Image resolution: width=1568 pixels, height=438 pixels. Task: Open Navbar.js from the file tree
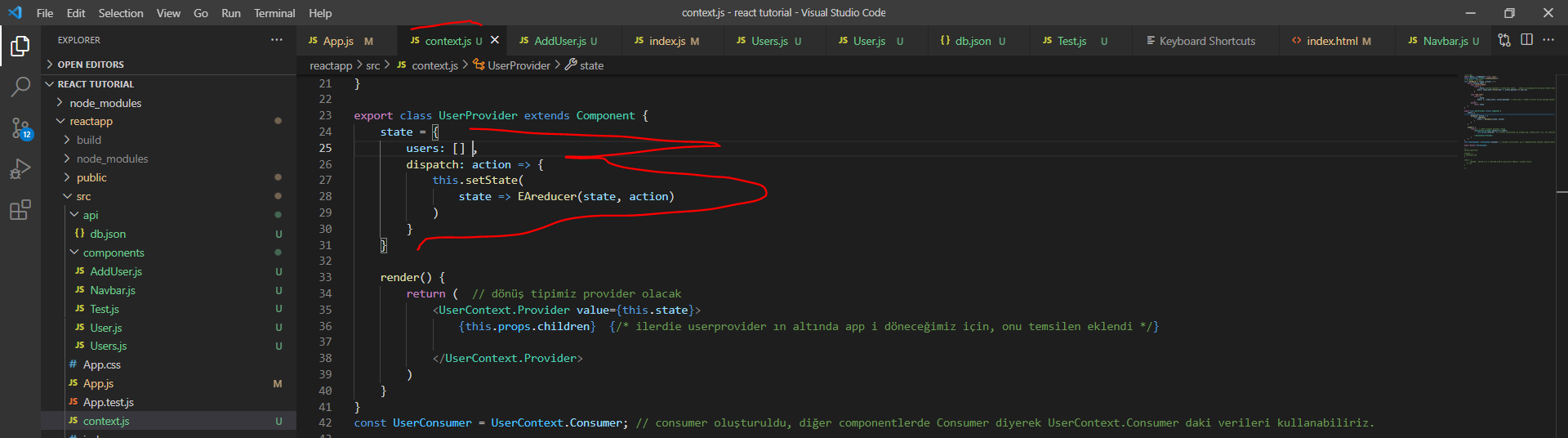click(x=113, y=290)
